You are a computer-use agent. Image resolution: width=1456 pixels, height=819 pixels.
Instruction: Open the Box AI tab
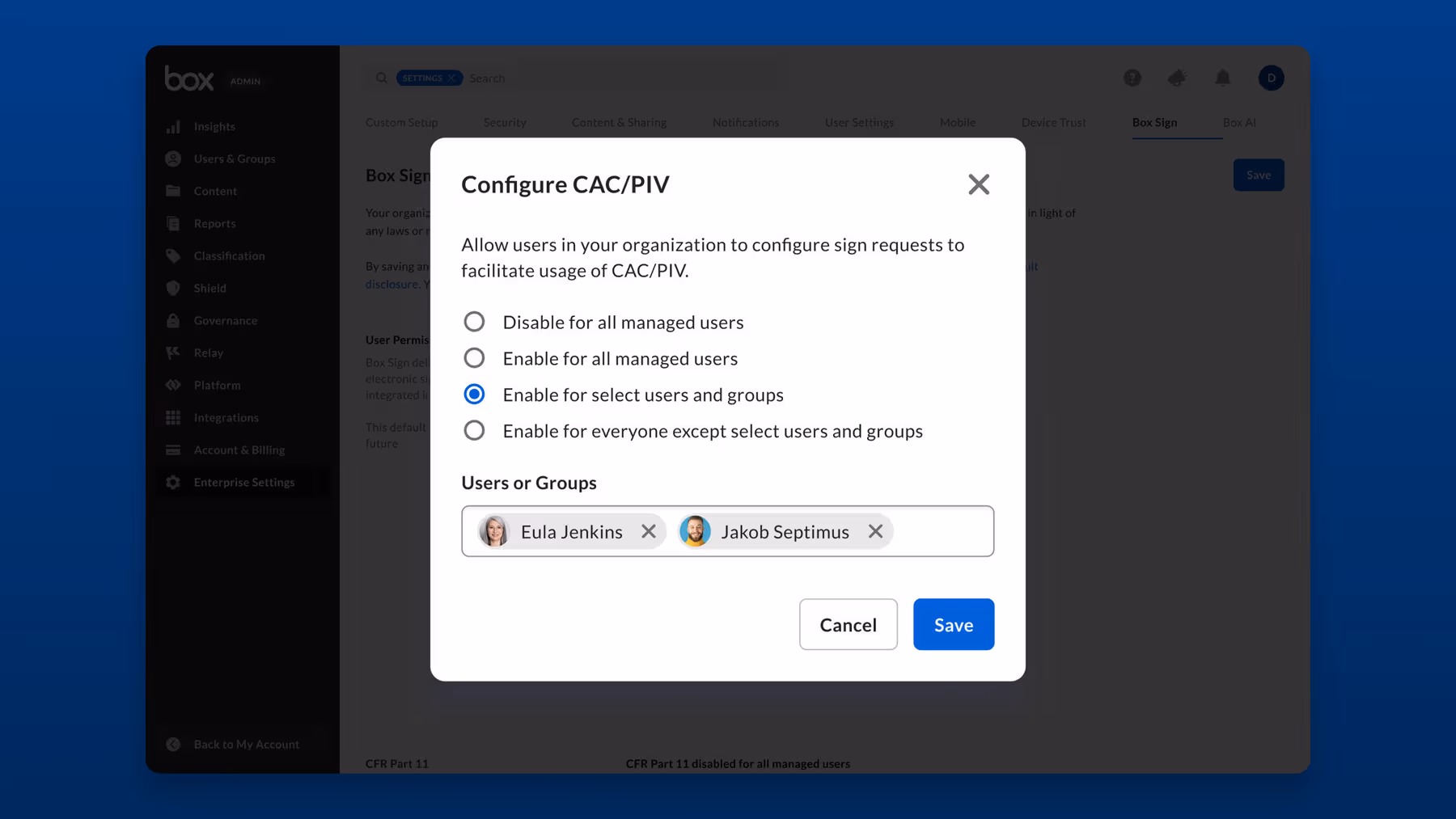coord(1239,122)
